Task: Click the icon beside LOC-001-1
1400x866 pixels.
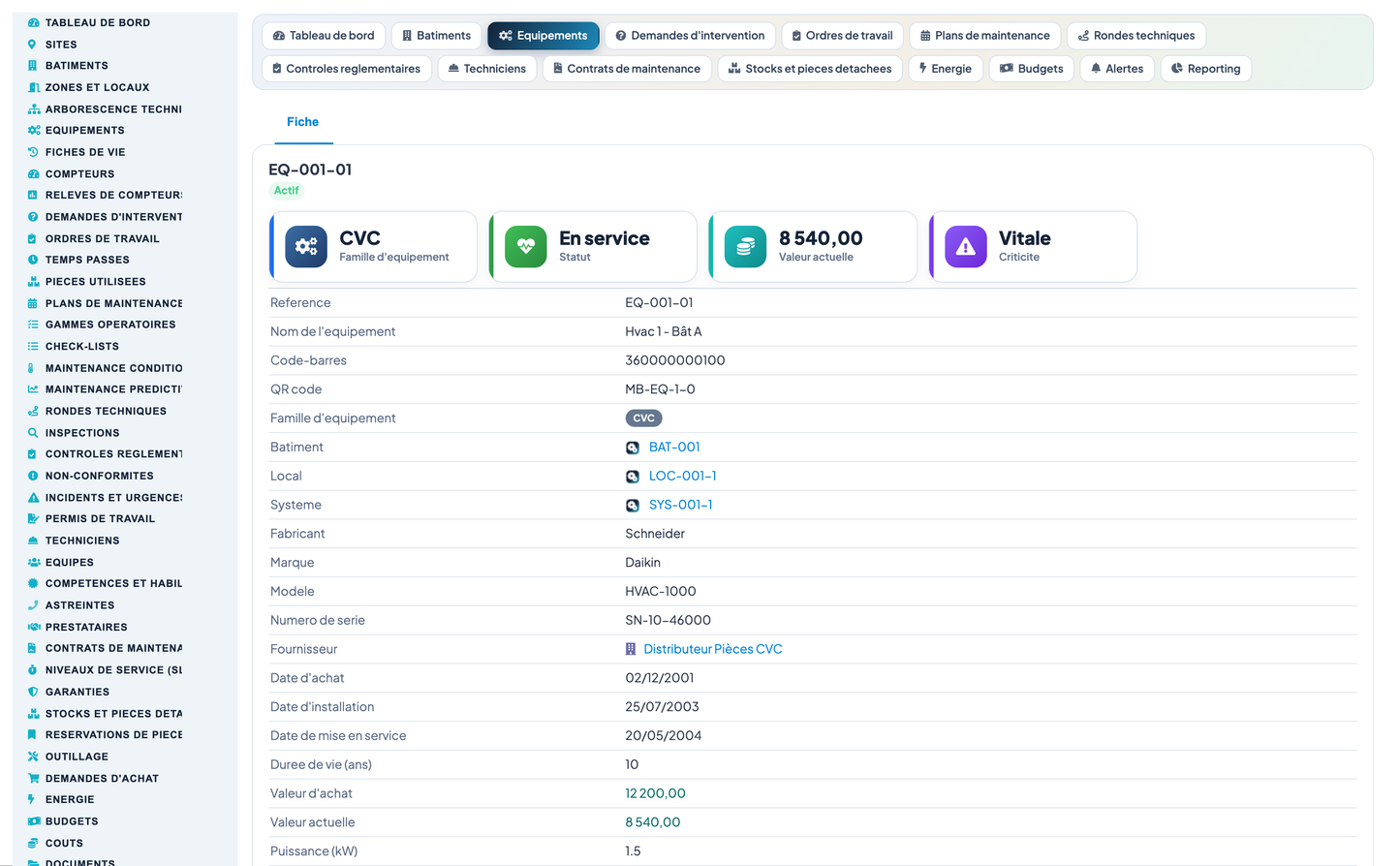Action: point(633,477)
